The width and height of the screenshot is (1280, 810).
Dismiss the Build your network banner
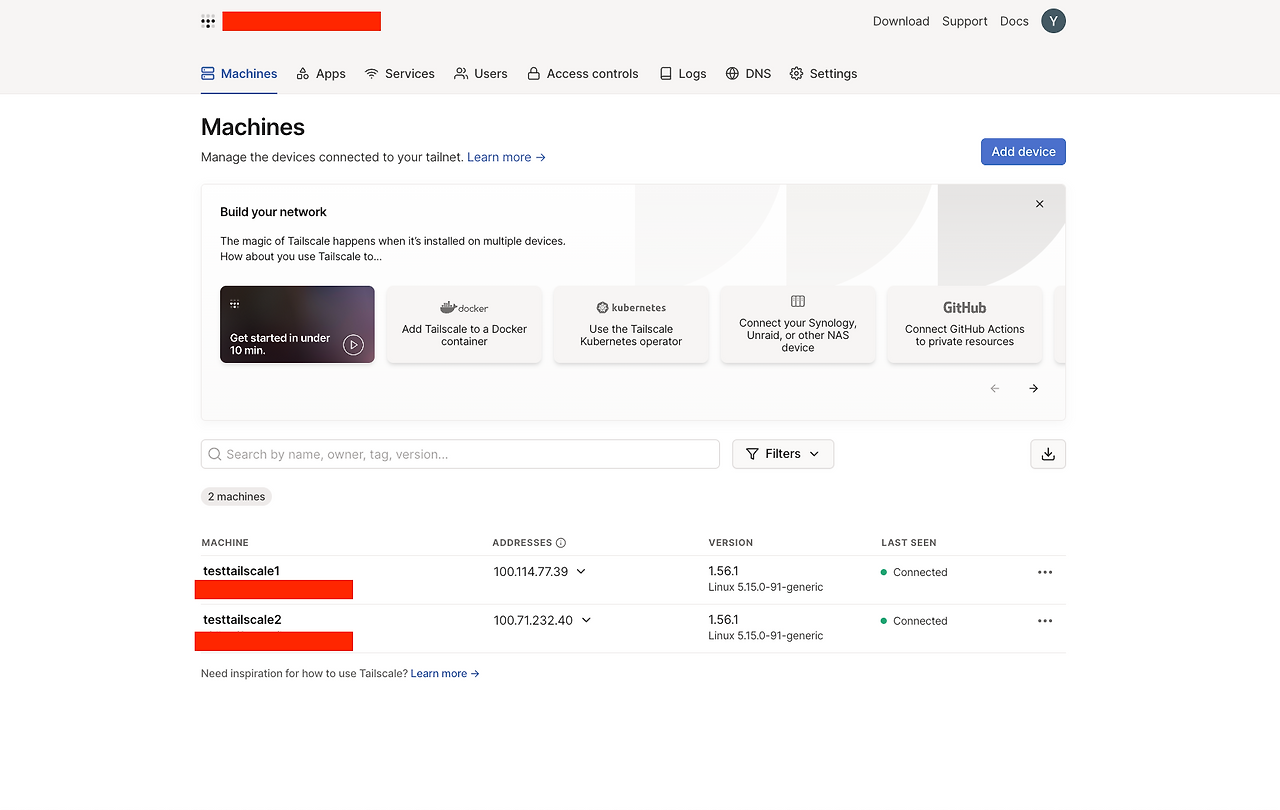coord(1039,203)
